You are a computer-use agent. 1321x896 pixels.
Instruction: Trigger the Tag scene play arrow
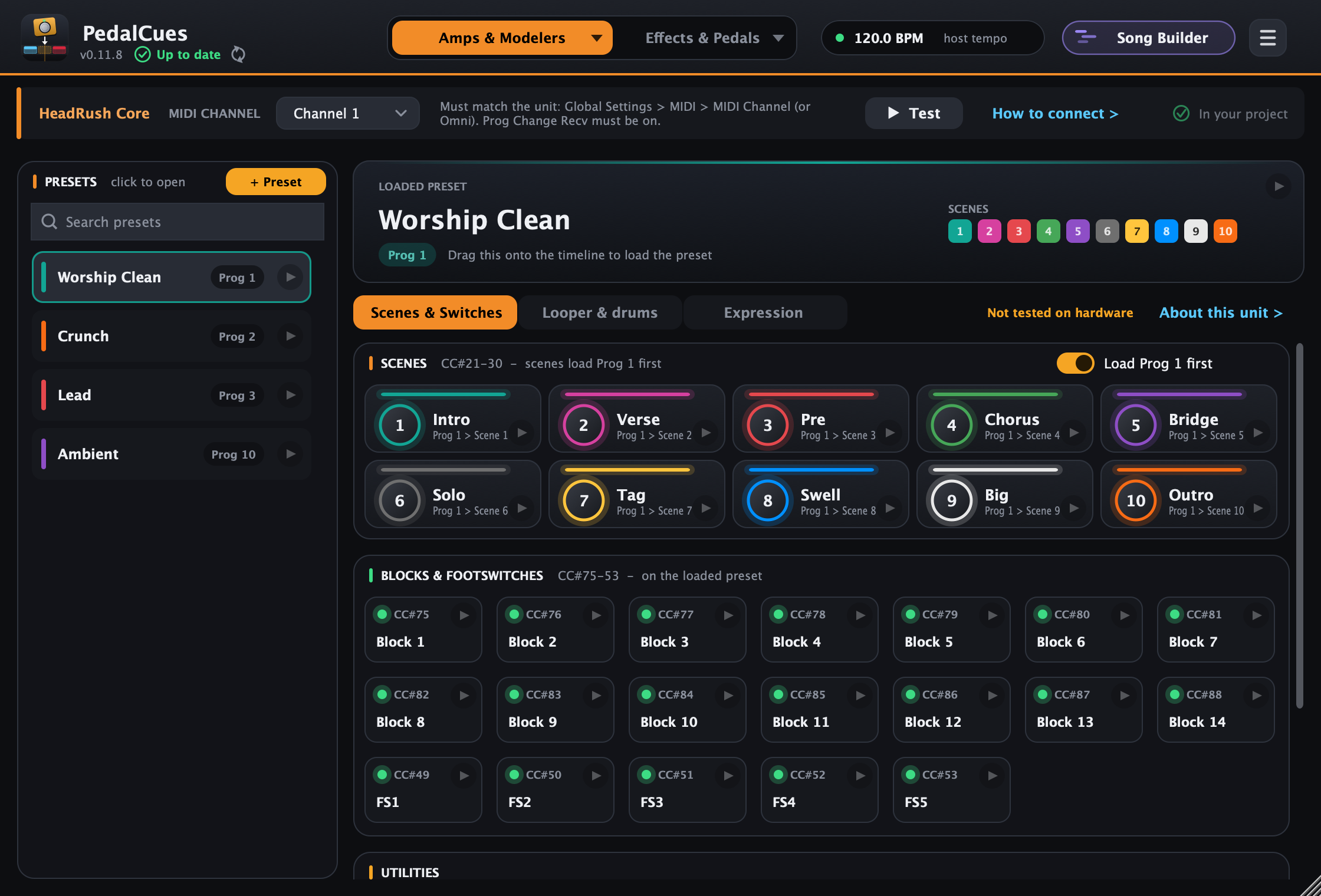706,508
